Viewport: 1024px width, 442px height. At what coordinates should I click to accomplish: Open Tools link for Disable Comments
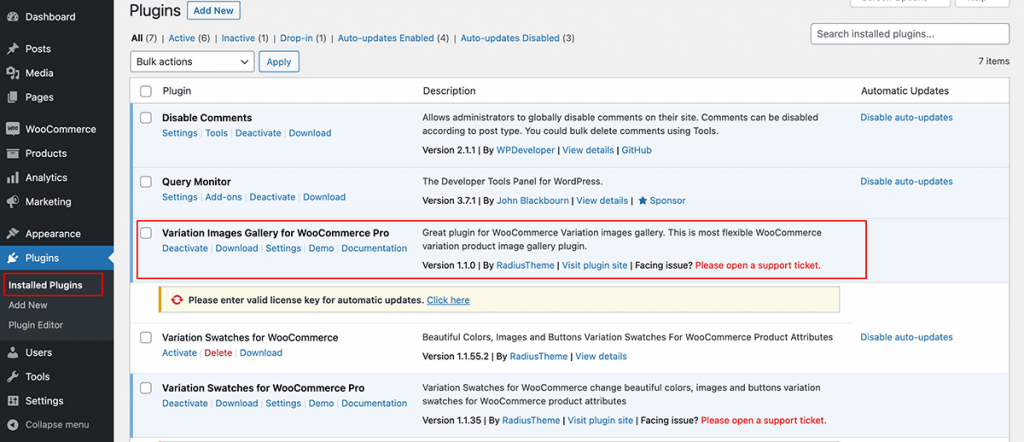point(216,133)
